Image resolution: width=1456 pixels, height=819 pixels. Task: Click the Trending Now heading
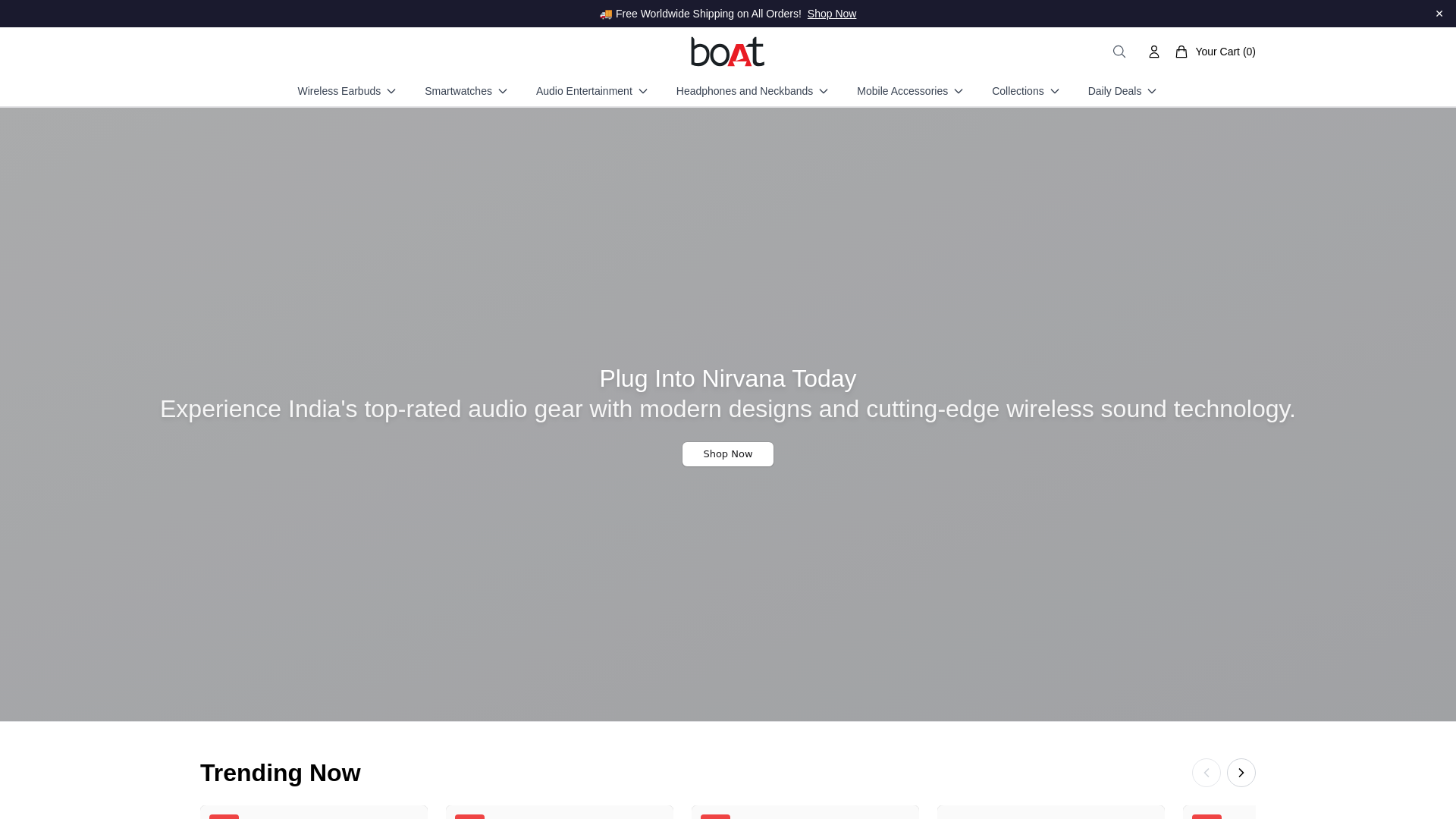pyautogui.click(x=281, y=773)
